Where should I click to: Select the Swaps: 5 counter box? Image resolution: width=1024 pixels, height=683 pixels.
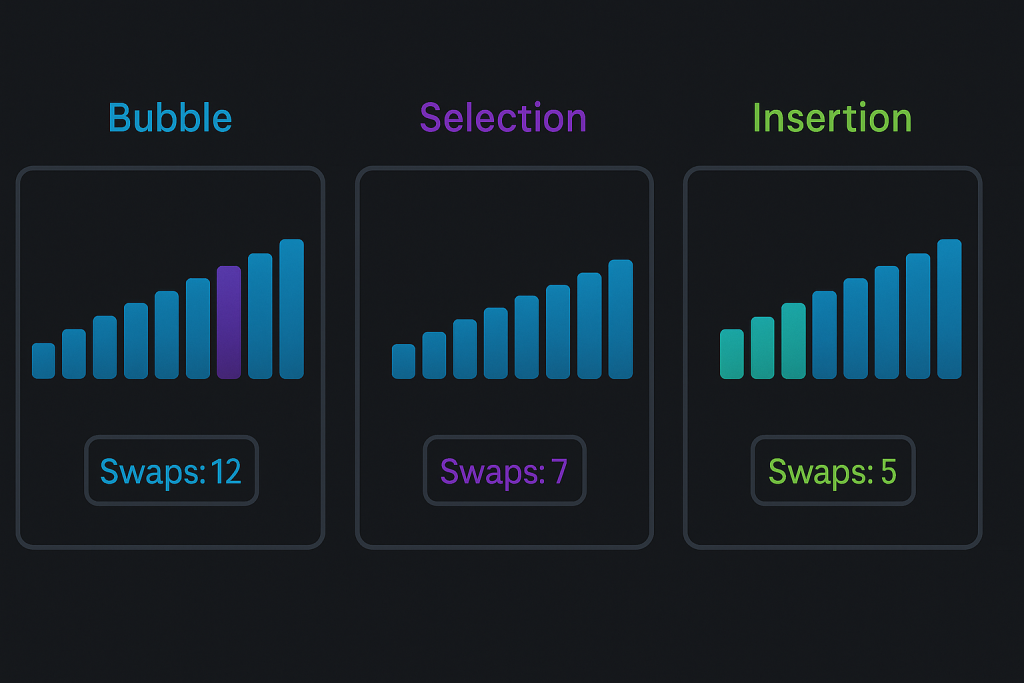tap(832, 470)
